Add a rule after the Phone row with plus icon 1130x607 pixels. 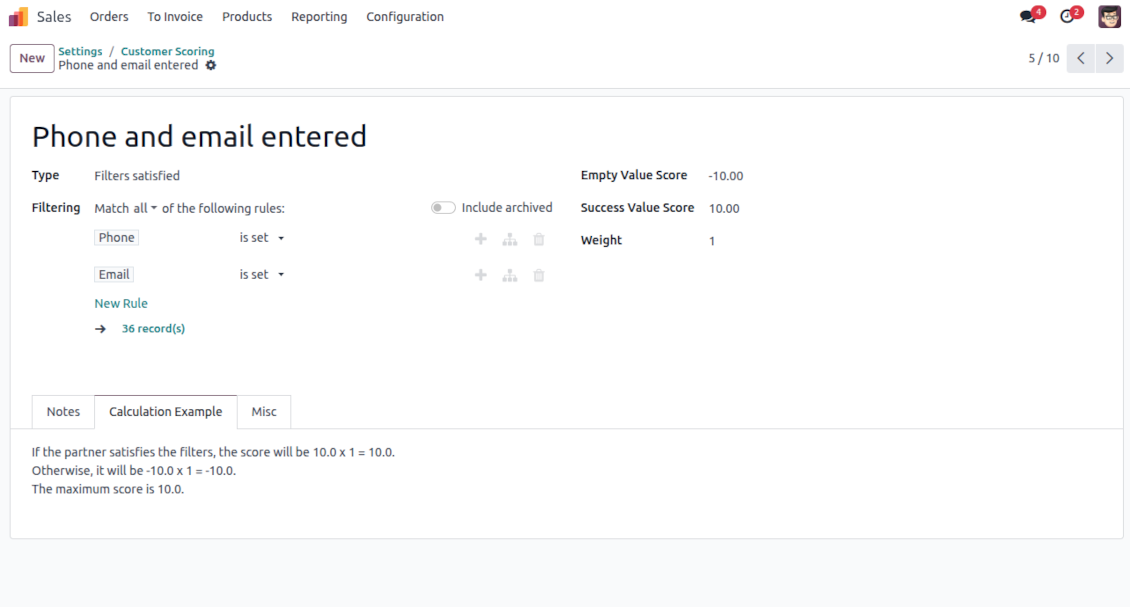[x=481, y=239]
